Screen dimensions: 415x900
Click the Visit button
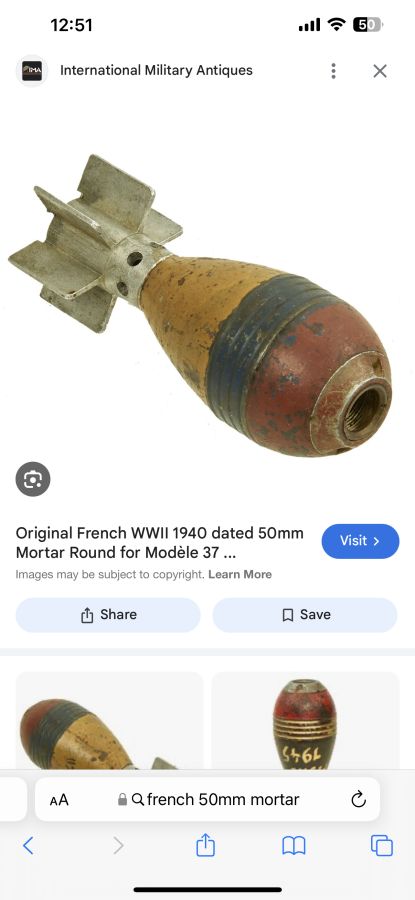tap(360, 541)
